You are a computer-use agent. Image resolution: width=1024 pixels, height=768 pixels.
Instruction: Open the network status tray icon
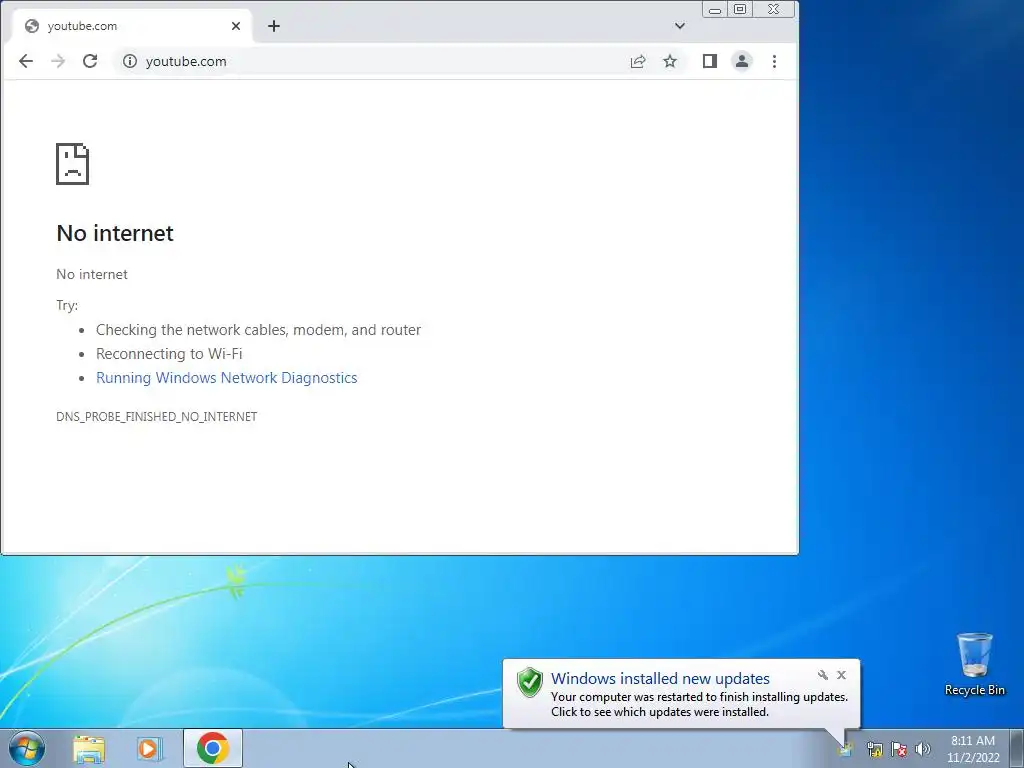click(874, 749)
